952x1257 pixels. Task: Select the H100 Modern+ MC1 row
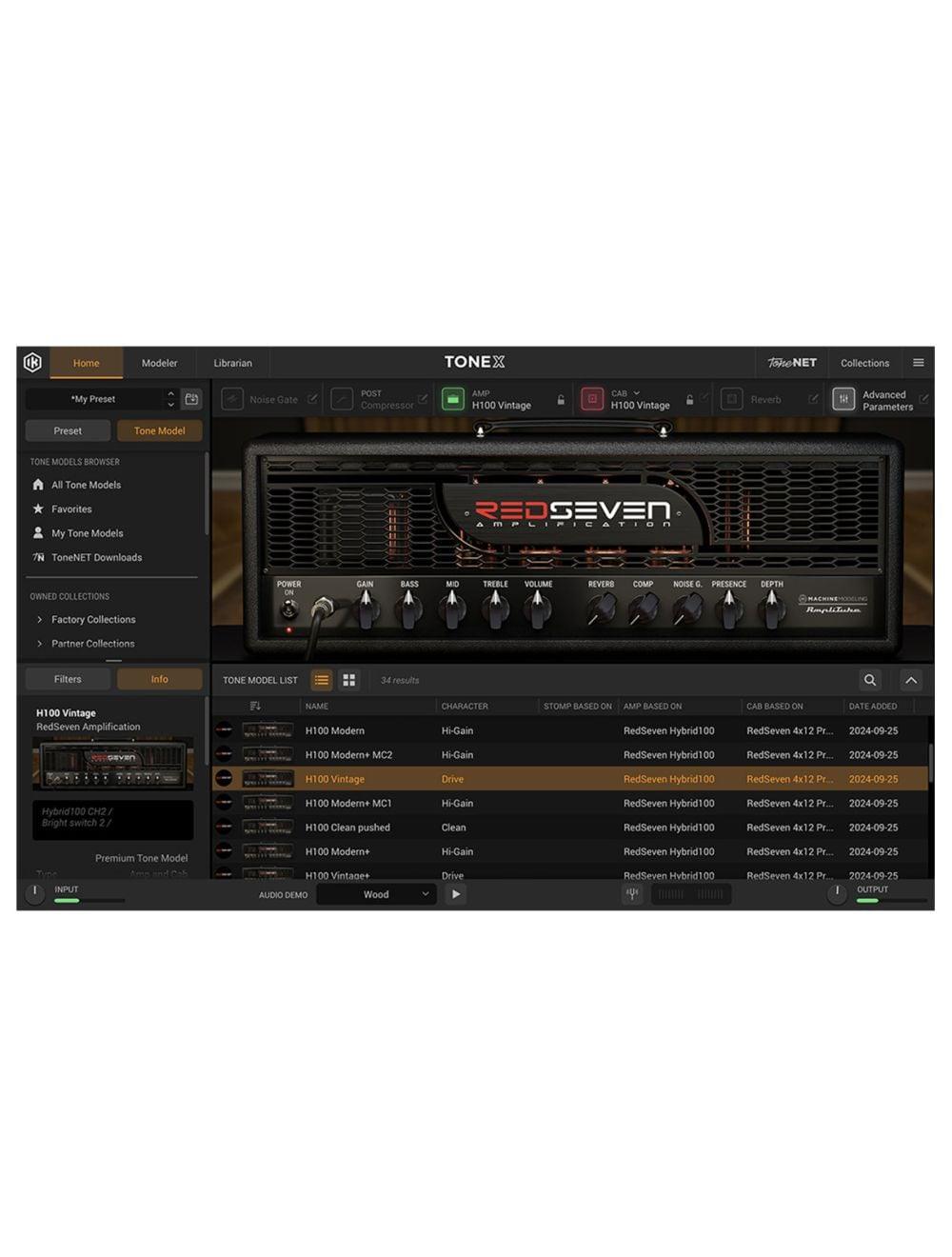(x=569, y=803)
